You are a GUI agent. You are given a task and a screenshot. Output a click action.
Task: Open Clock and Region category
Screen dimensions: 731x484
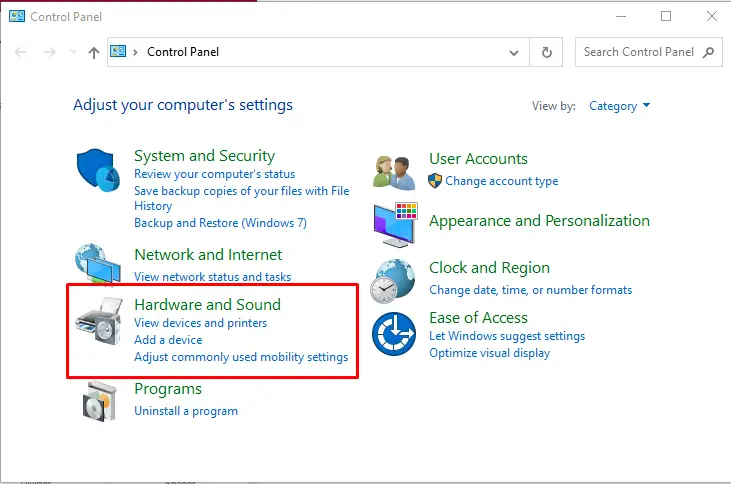coord(490,268)
